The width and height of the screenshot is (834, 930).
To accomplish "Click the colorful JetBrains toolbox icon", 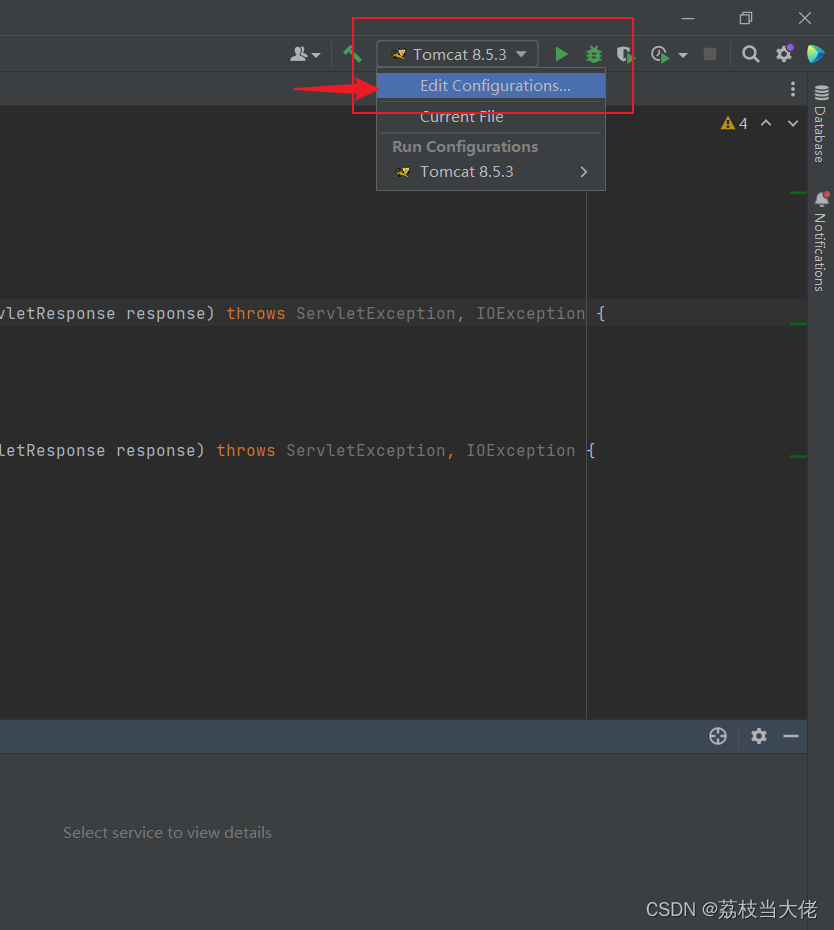I will (816, 54).
